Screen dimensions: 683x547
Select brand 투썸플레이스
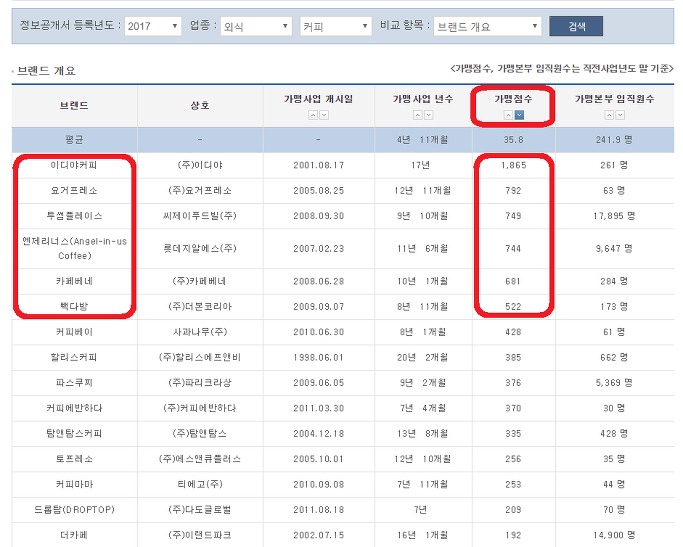click(74, 216)
